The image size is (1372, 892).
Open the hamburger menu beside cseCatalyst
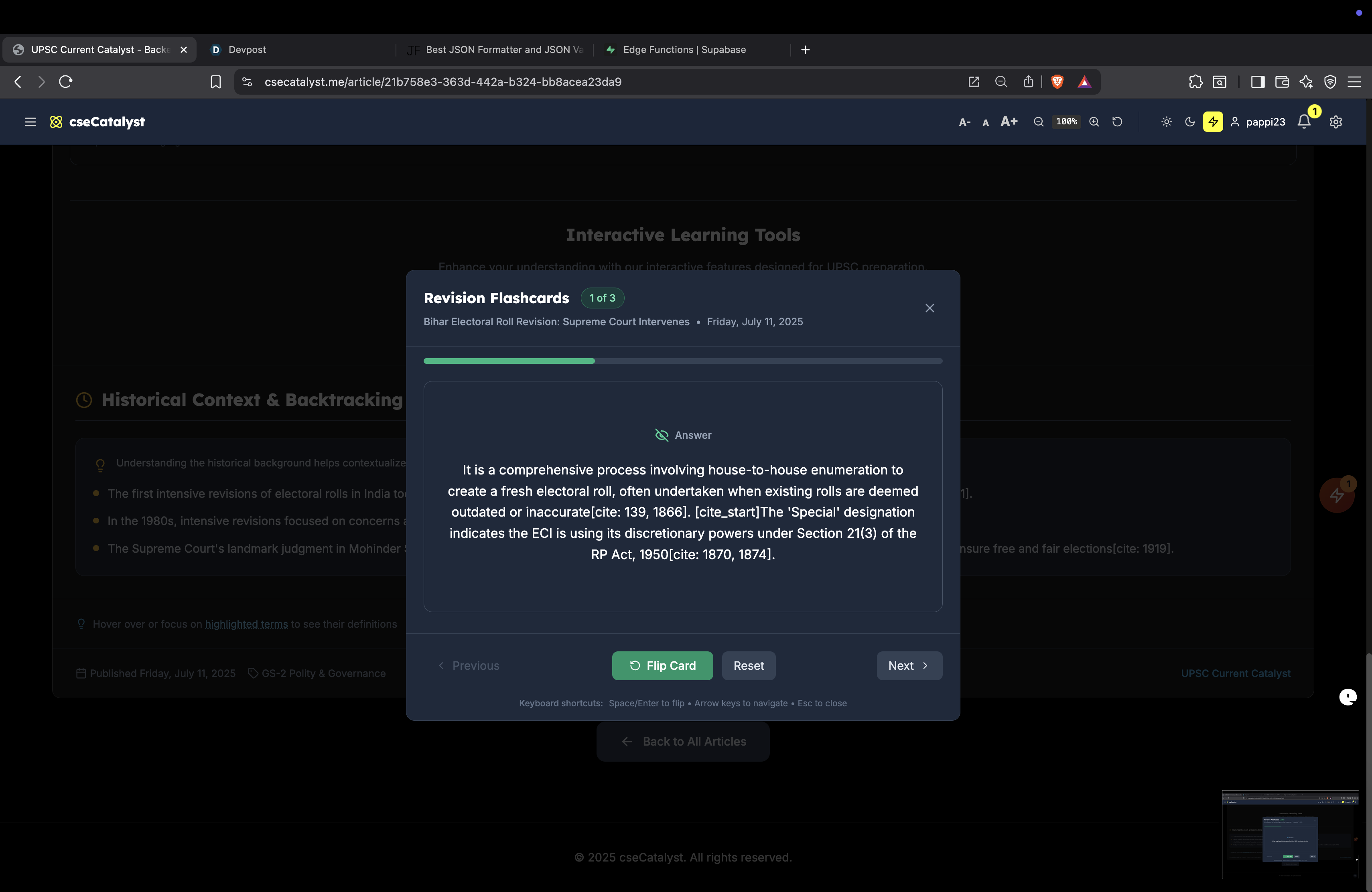tap(30, 122)
